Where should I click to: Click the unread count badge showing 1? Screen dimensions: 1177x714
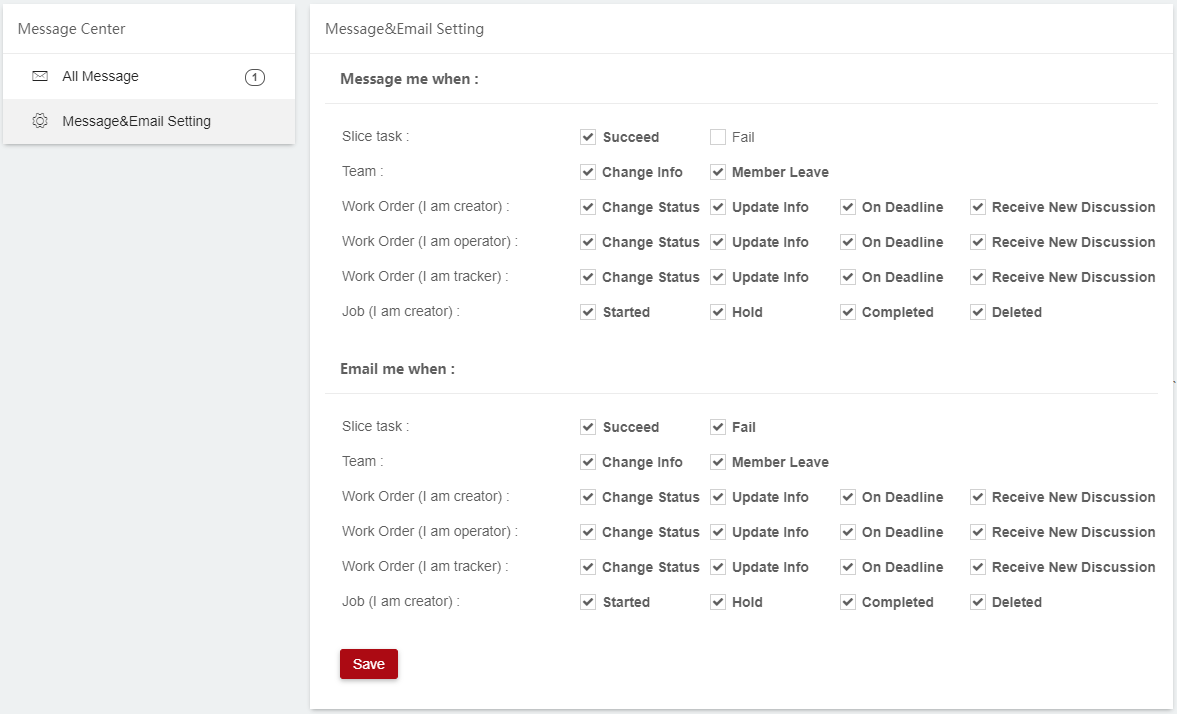(x=255, y=77)
